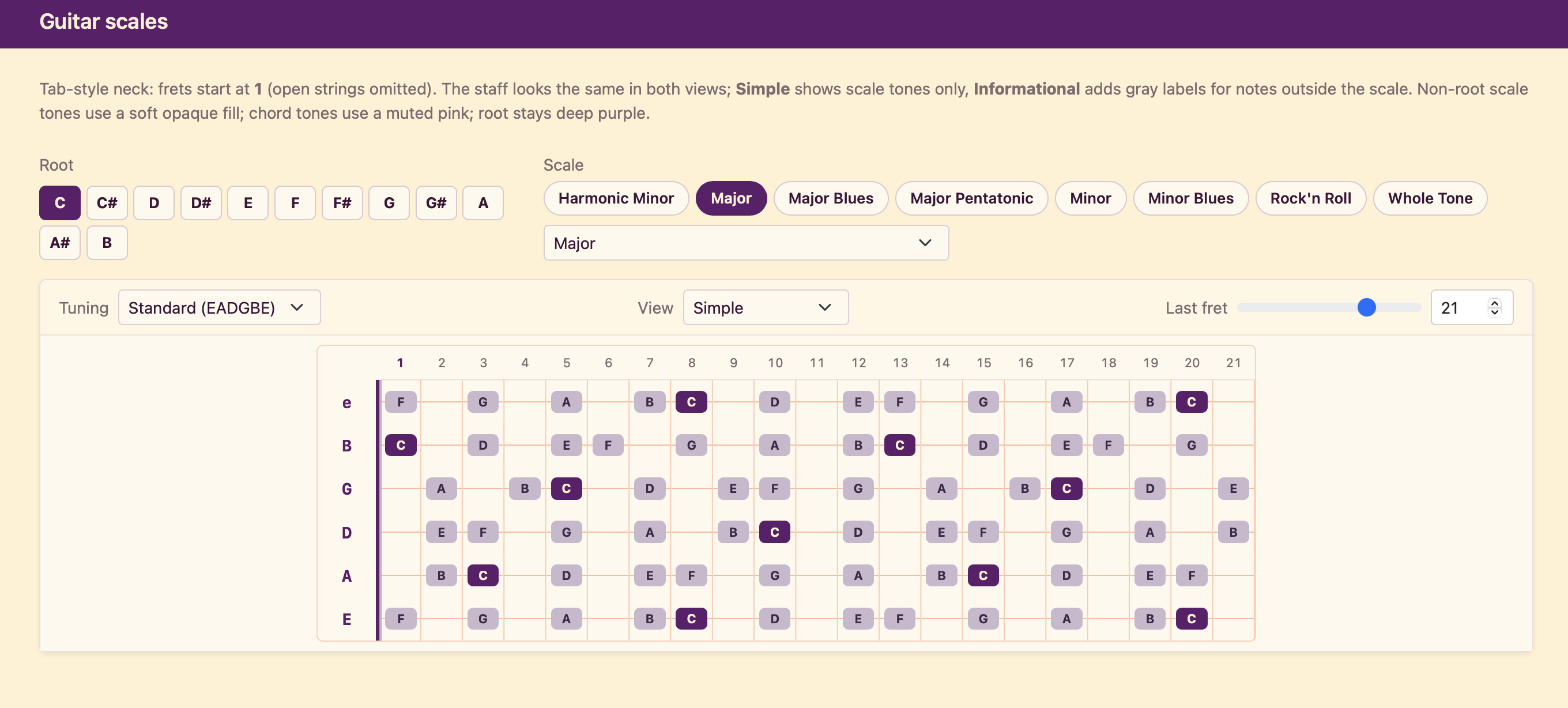Click B note on G string fret 16

(1025, 488)
